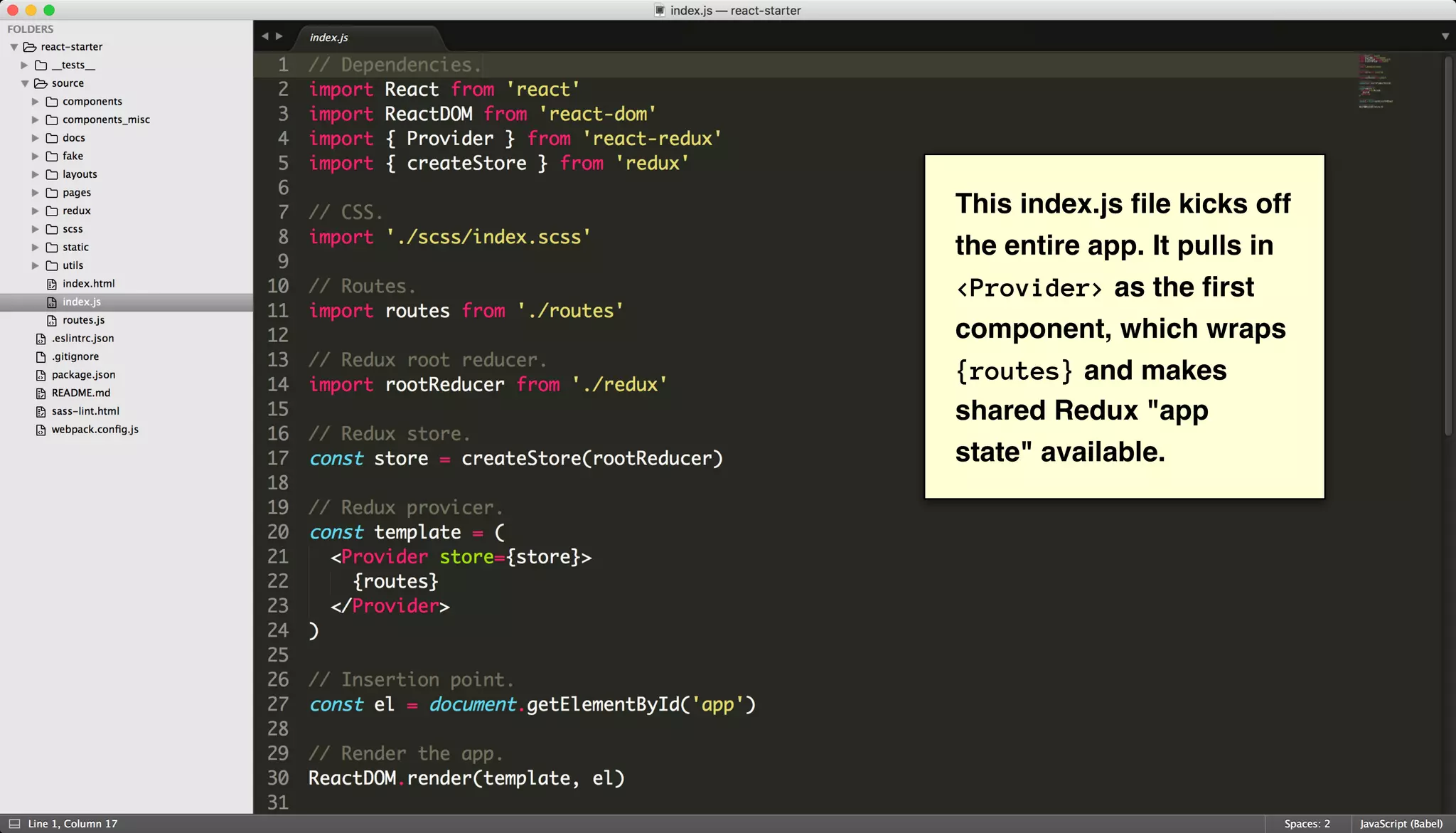Collapse the react-starter root folder arrow
1456x833 pixels.
click(14, 47)
